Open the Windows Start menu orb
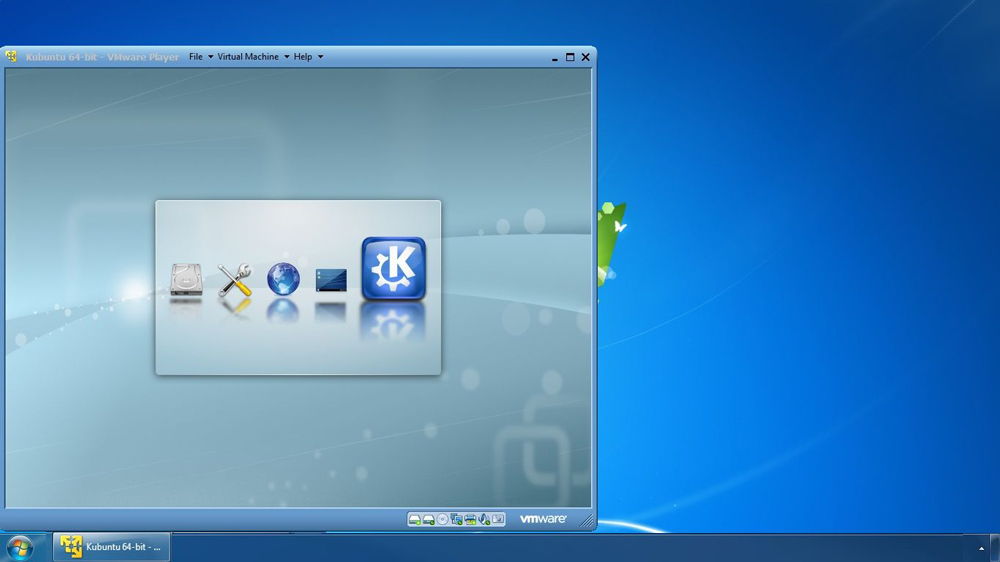 tap(20, 547)
